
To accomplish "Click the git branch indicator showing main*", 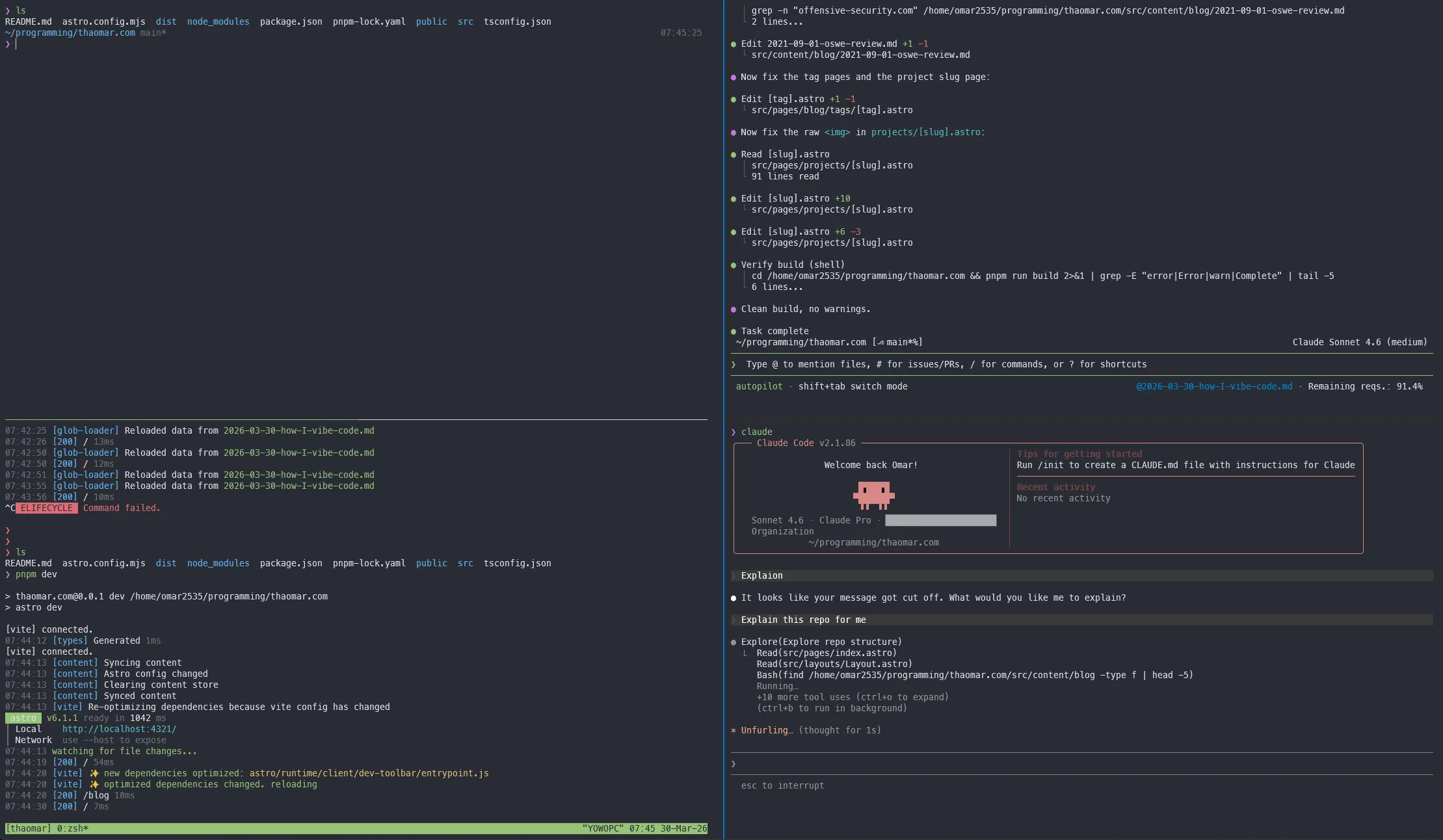I will pyautogui.click(x=152, y=33).
